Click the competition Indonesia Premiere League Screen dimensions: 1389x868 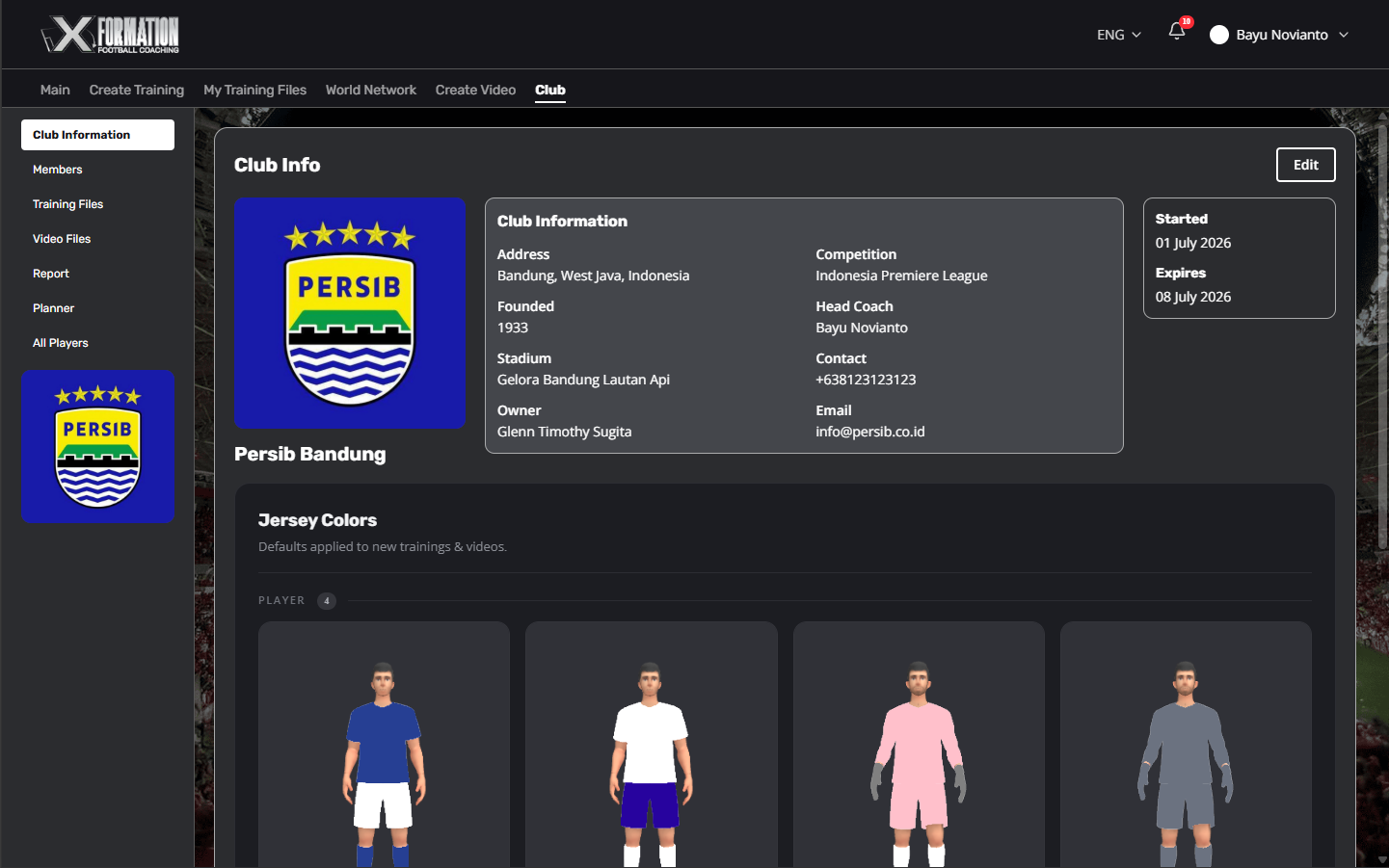[901, 276]
